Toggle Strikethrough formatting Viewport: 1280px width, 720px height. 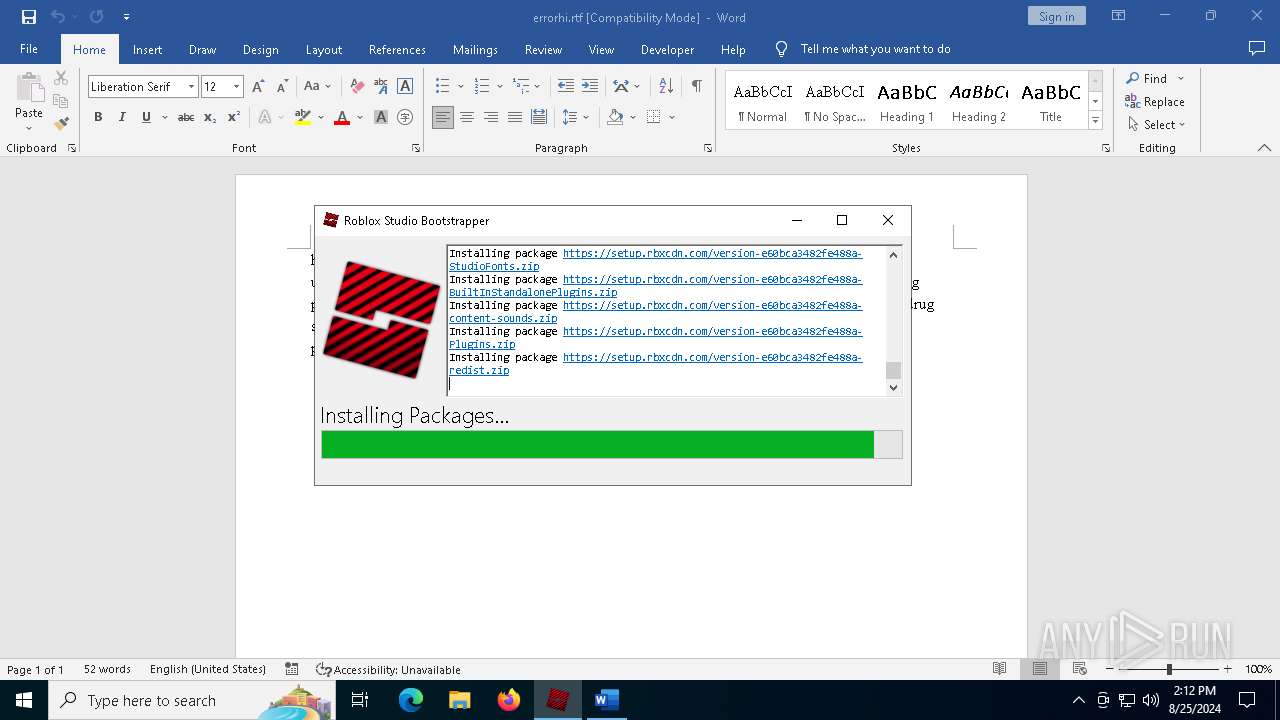186,117
